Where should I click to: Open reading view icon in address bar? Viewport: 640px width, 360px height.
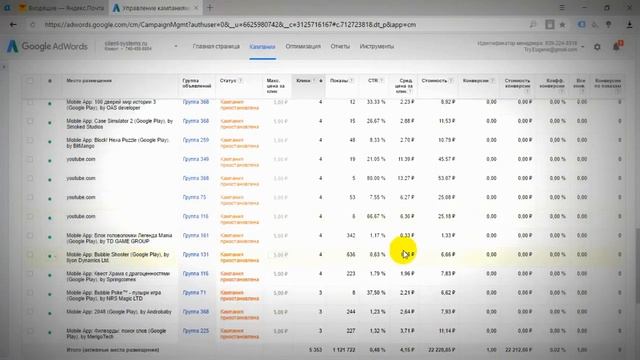[549, 24]
